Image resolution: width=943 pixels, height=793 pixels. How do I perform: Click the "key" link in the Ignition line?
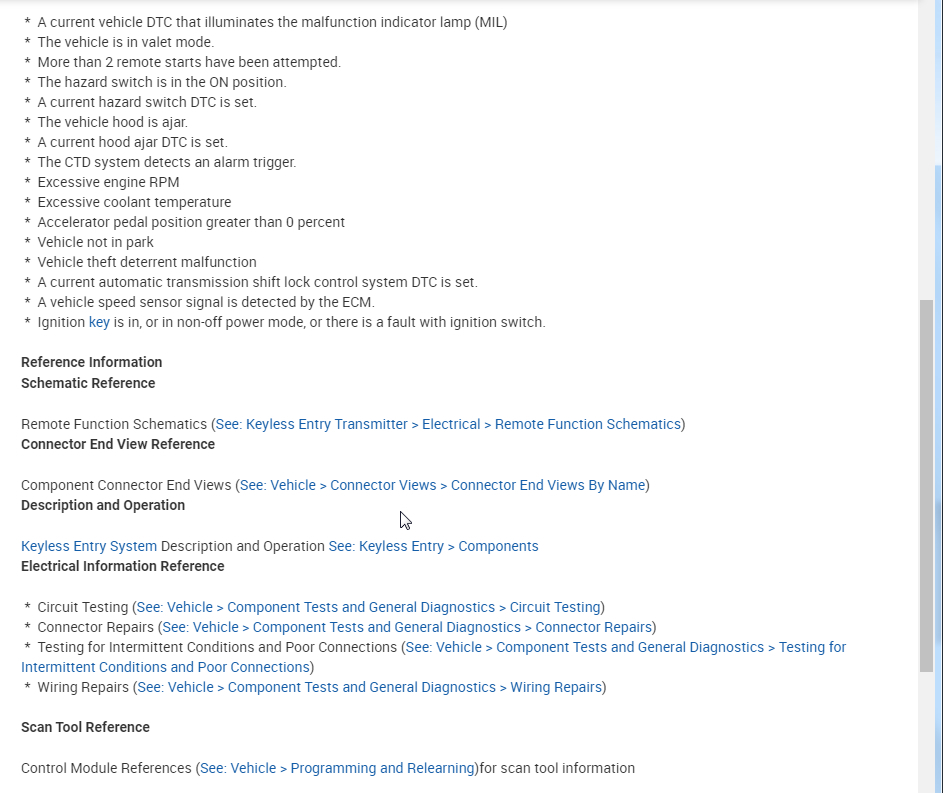99,322
